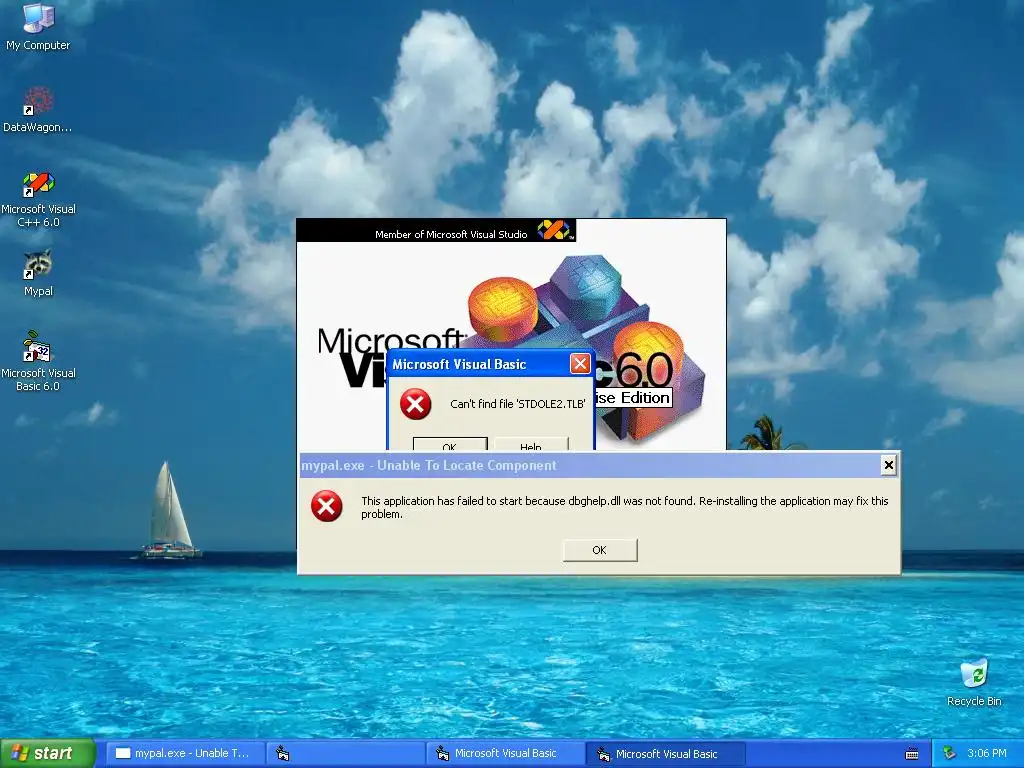Select the DataWagon desktop shortcut
The width and height of the screenshot is (1024, 768).
point(38,110)
